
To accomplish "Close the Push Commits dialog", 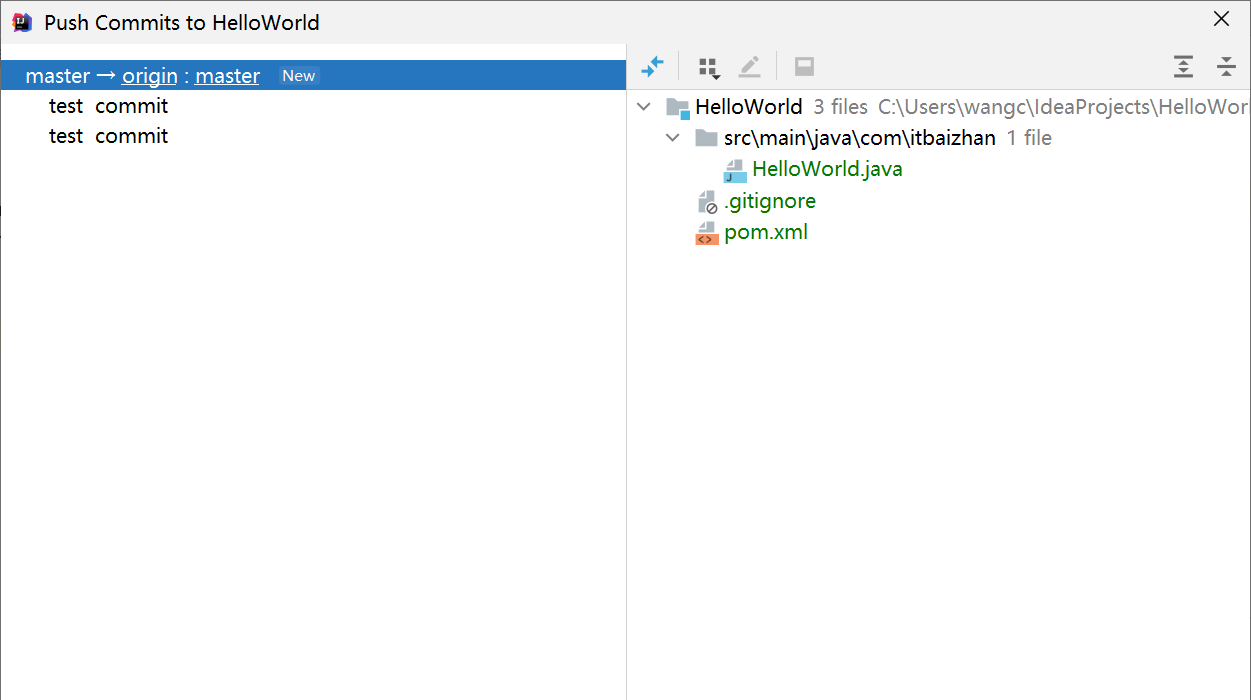I will (1221, 19).
